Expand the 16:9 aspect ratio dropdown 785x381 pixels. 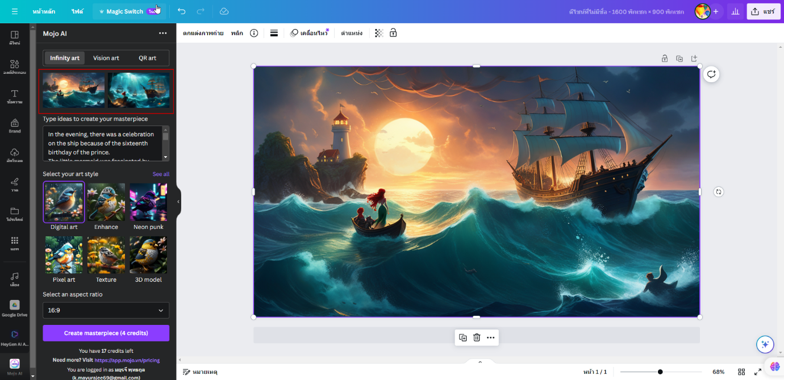pyautogui.click(x=106, y=310)
